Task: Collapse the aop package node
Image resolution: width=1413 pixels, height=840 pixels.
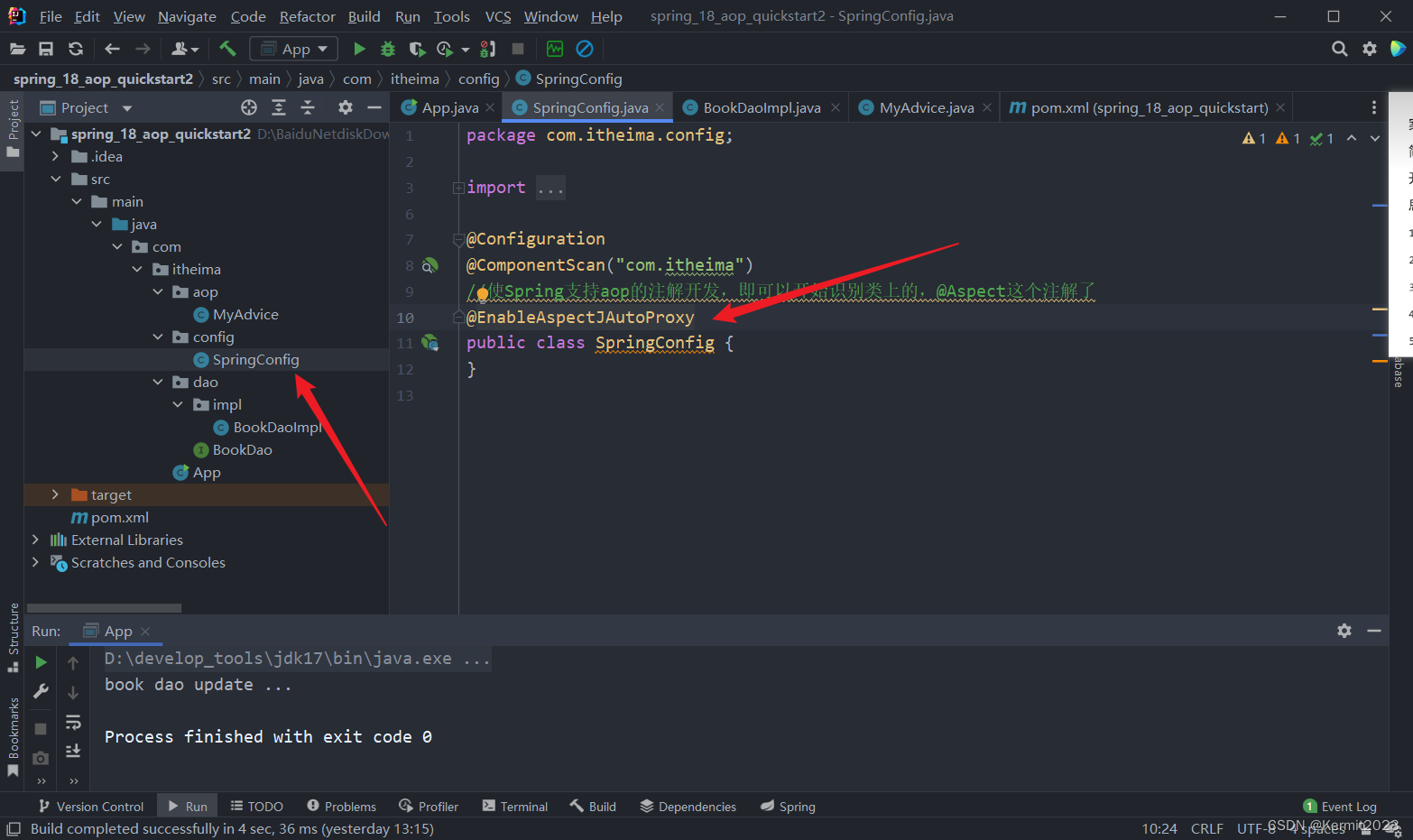Action: pos(158,291)
